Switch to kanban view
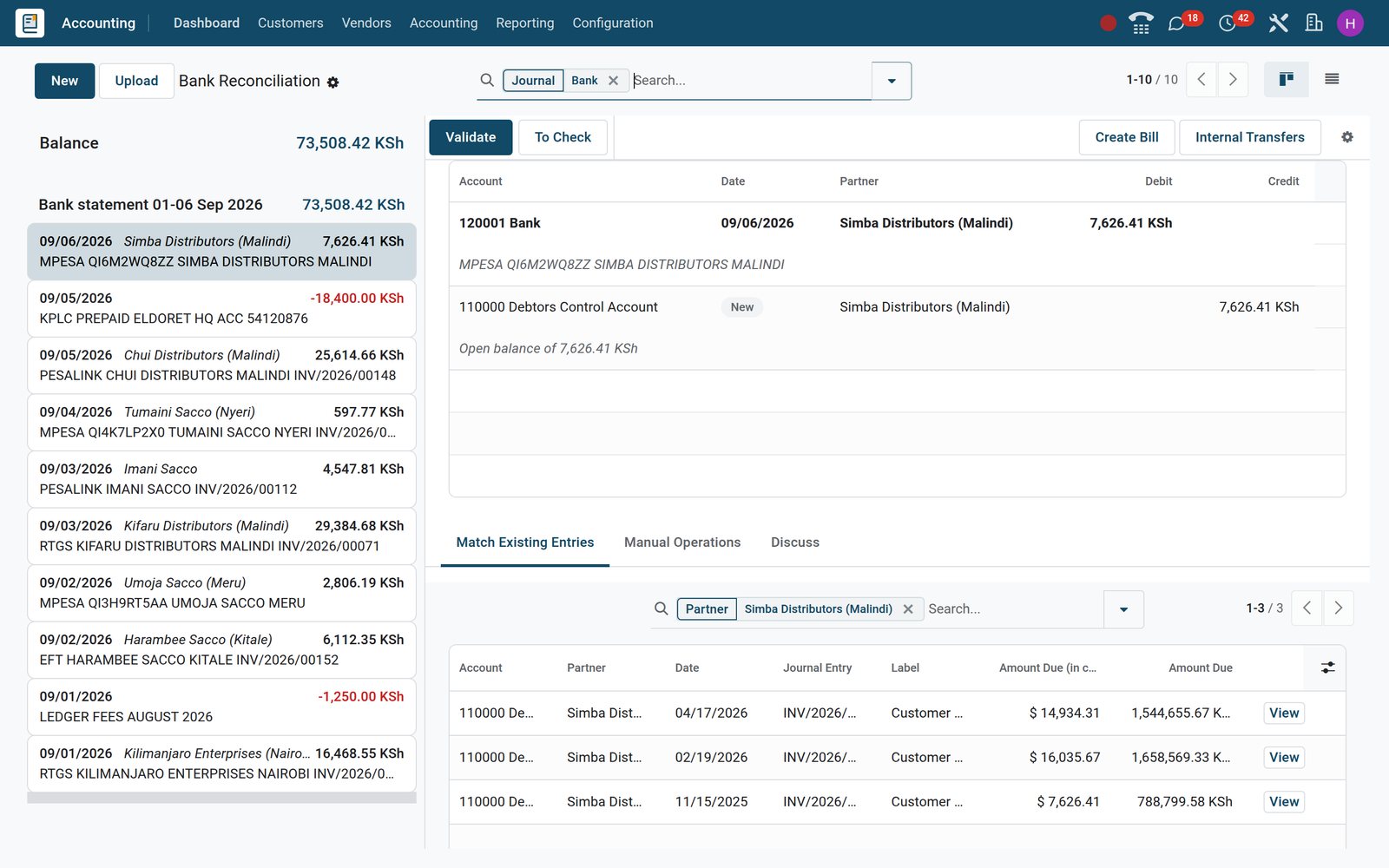Viewport: 1389px width, 868px height. tap(1287, 80)
